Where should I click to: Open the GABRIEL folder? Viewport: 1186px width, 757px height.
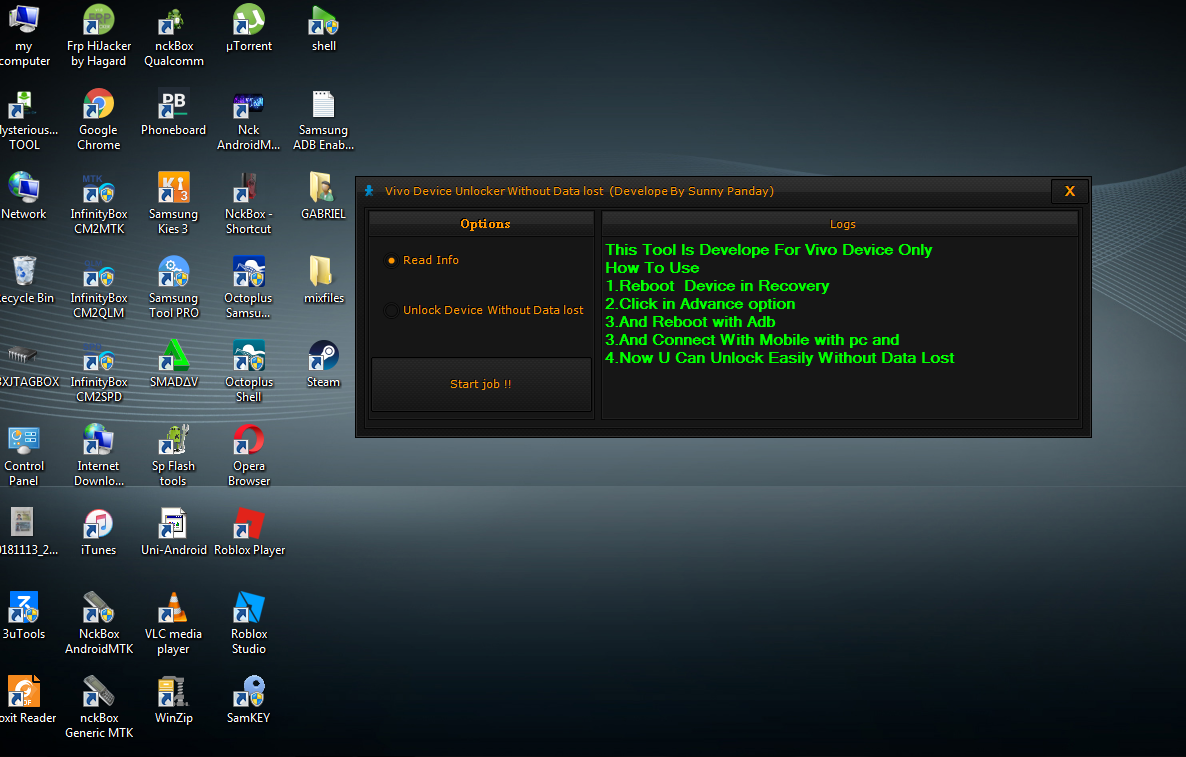tap(324, 196)
